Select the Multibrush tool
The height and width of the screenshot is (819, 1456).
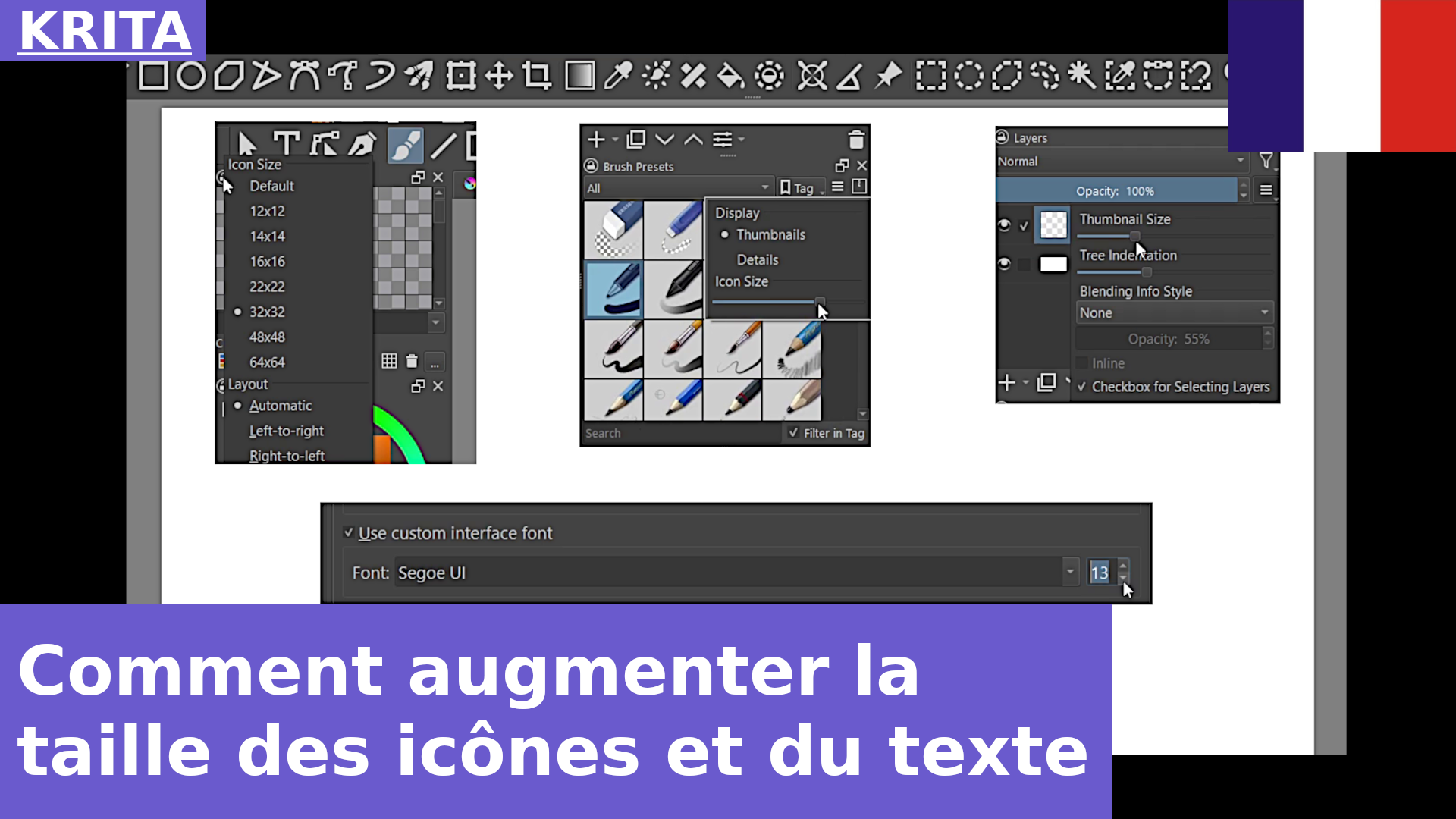(419, 76)
